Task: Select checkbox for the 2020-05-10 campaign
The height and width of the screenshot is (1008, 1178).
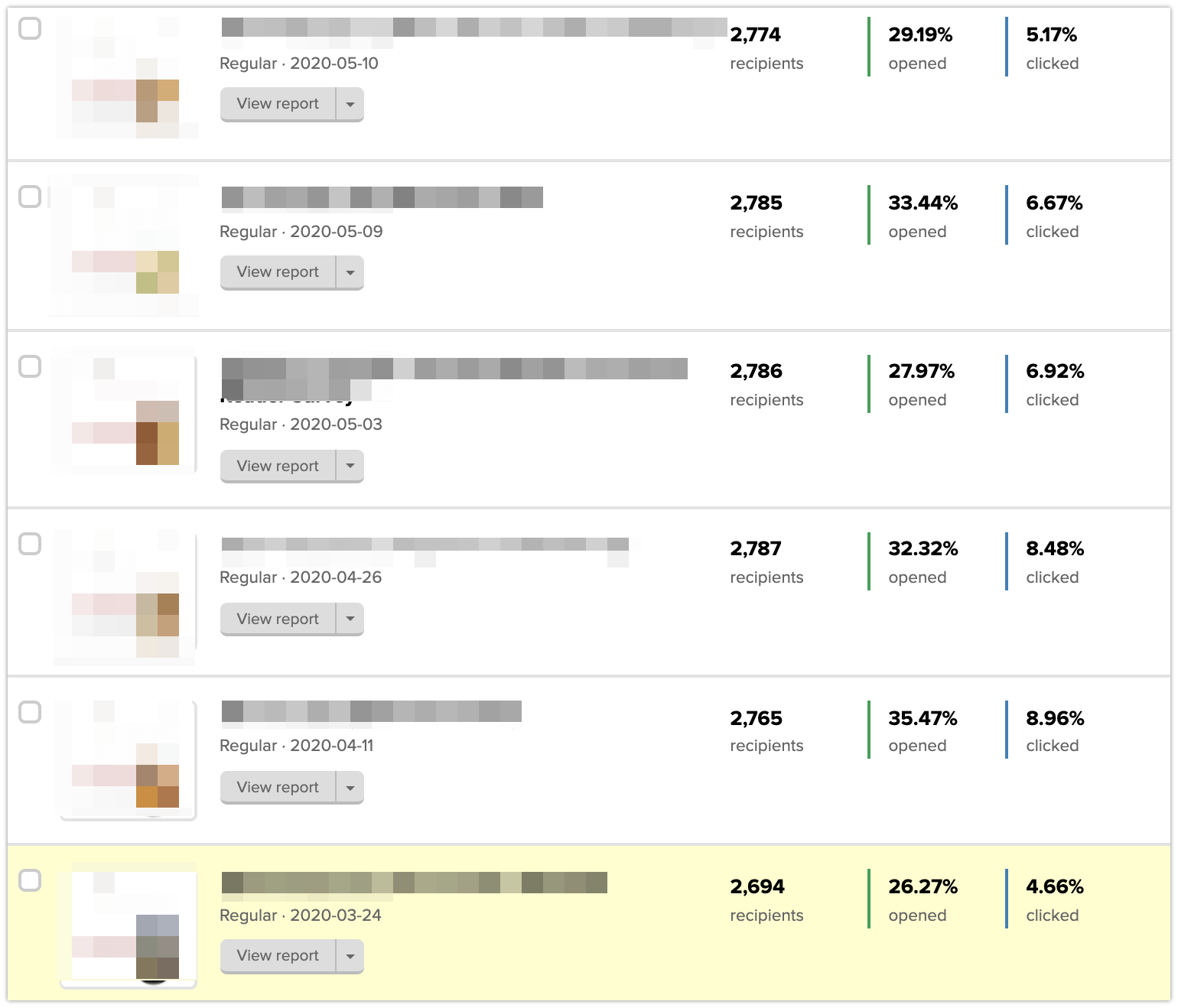Action: click(x=30, y=29)
